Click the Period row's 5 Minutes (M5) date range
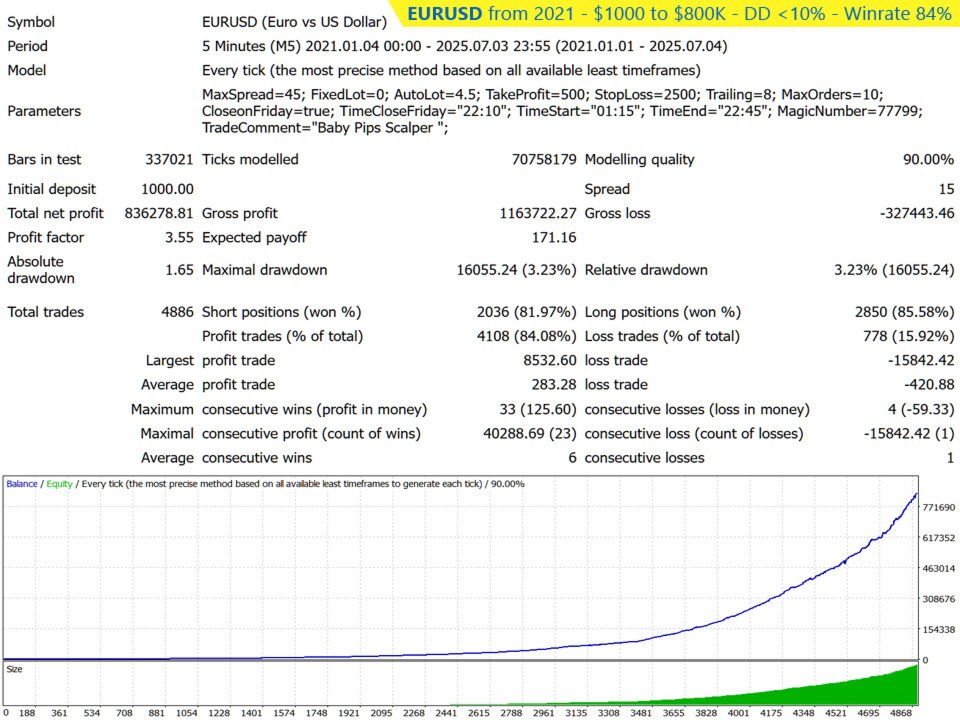Viewport: 960px width, 720px height. [x=465, y=47]
